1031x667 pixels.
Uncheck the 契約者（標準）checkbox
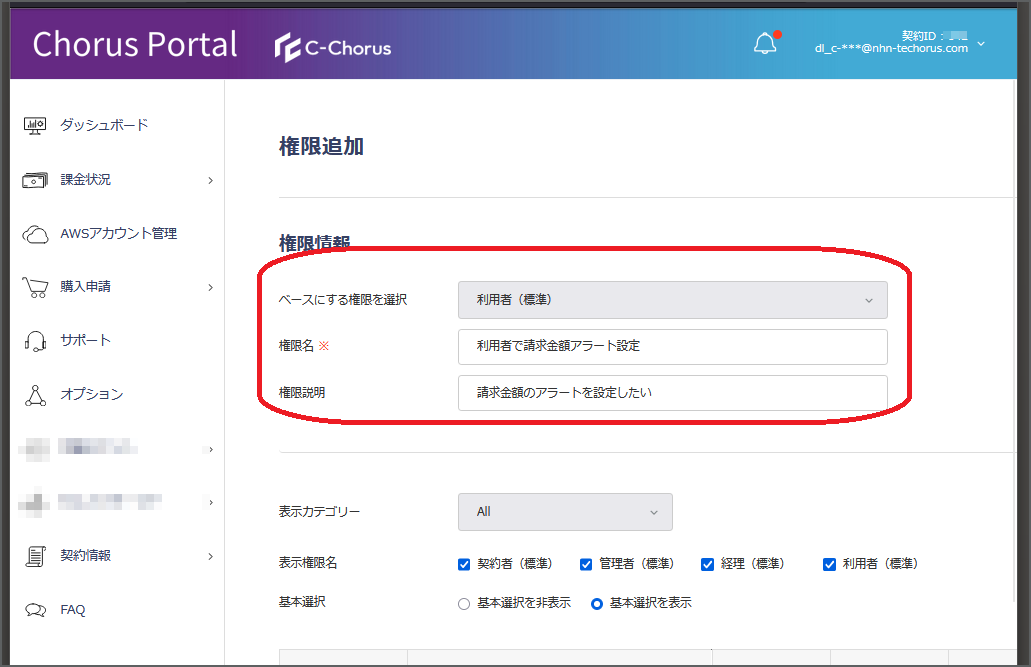tap(464, 564)
